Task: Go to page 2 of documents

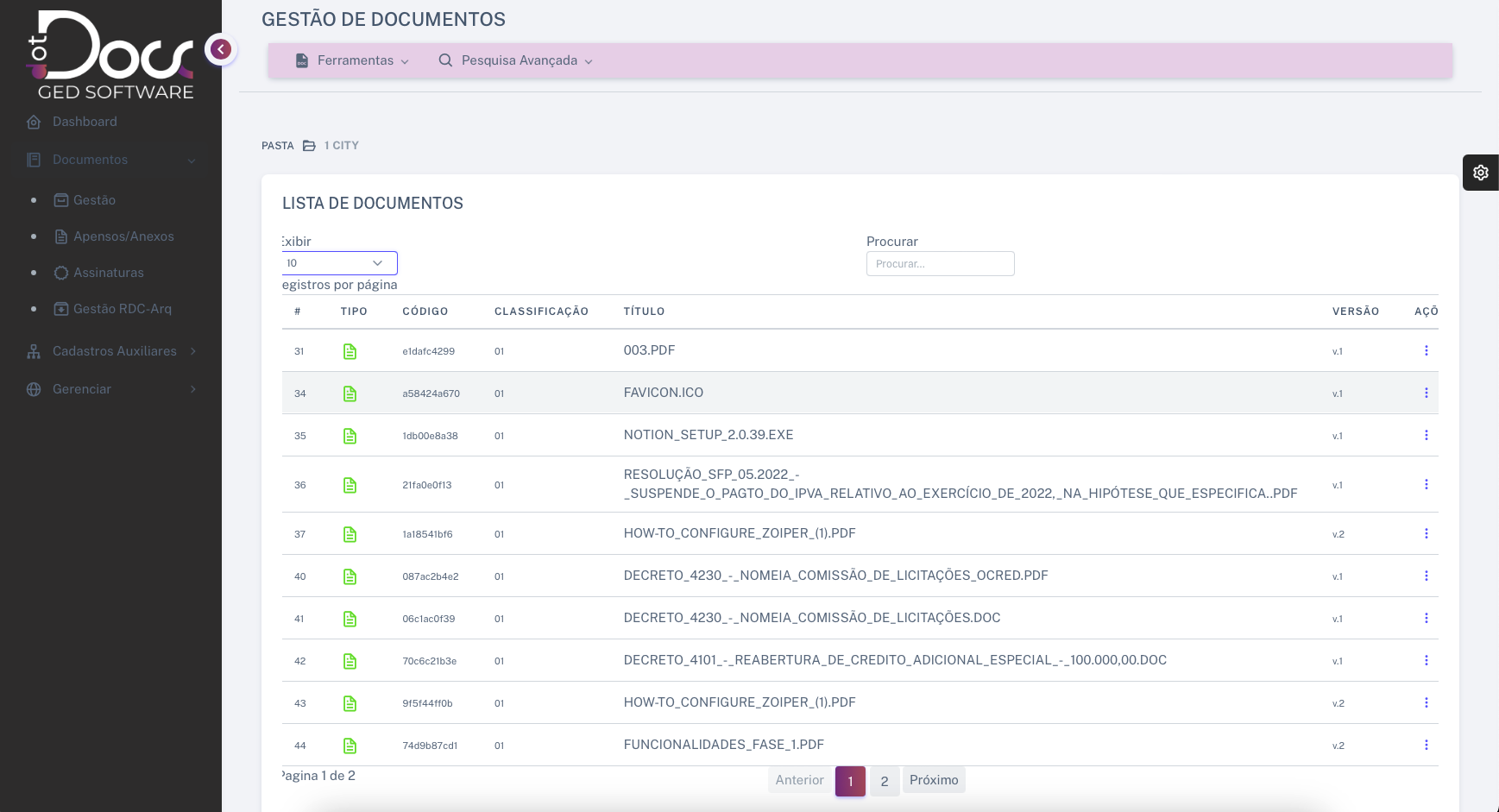Action: coord(884,781)
